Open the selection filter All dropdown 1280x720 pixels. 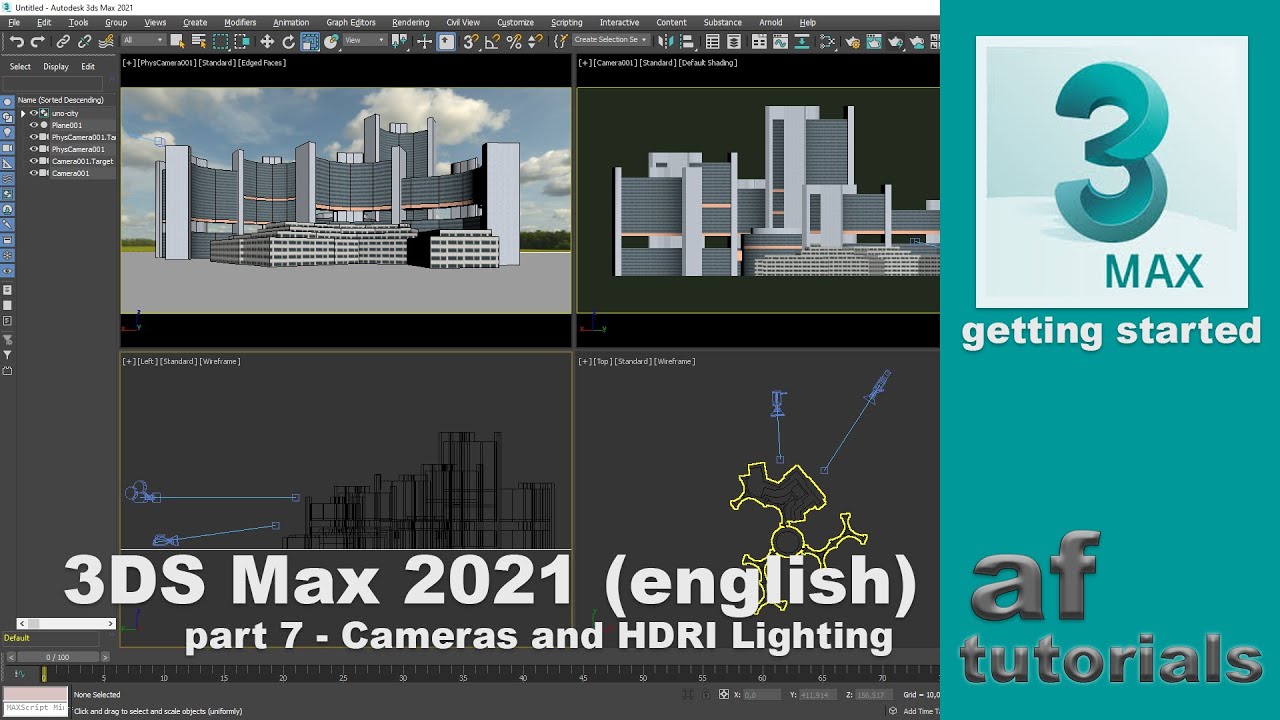tap(143, 40)
